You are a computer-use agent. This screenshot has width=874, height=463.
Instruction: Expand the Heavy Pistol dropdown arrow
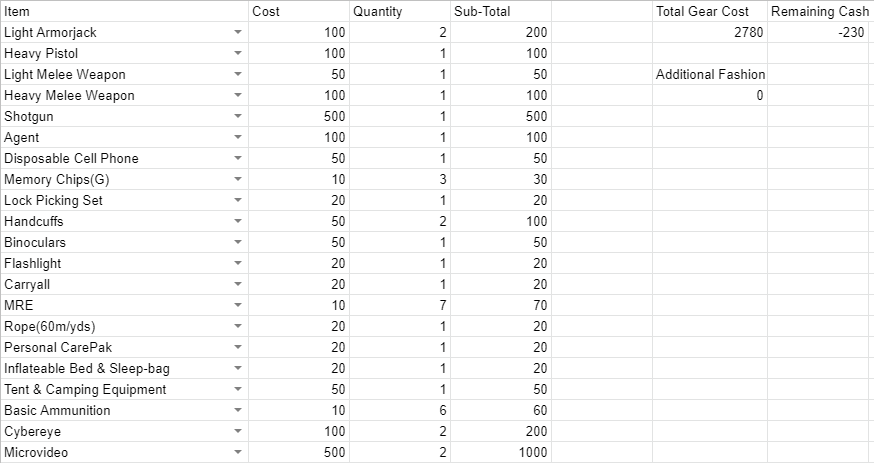[x=238, y=53]
